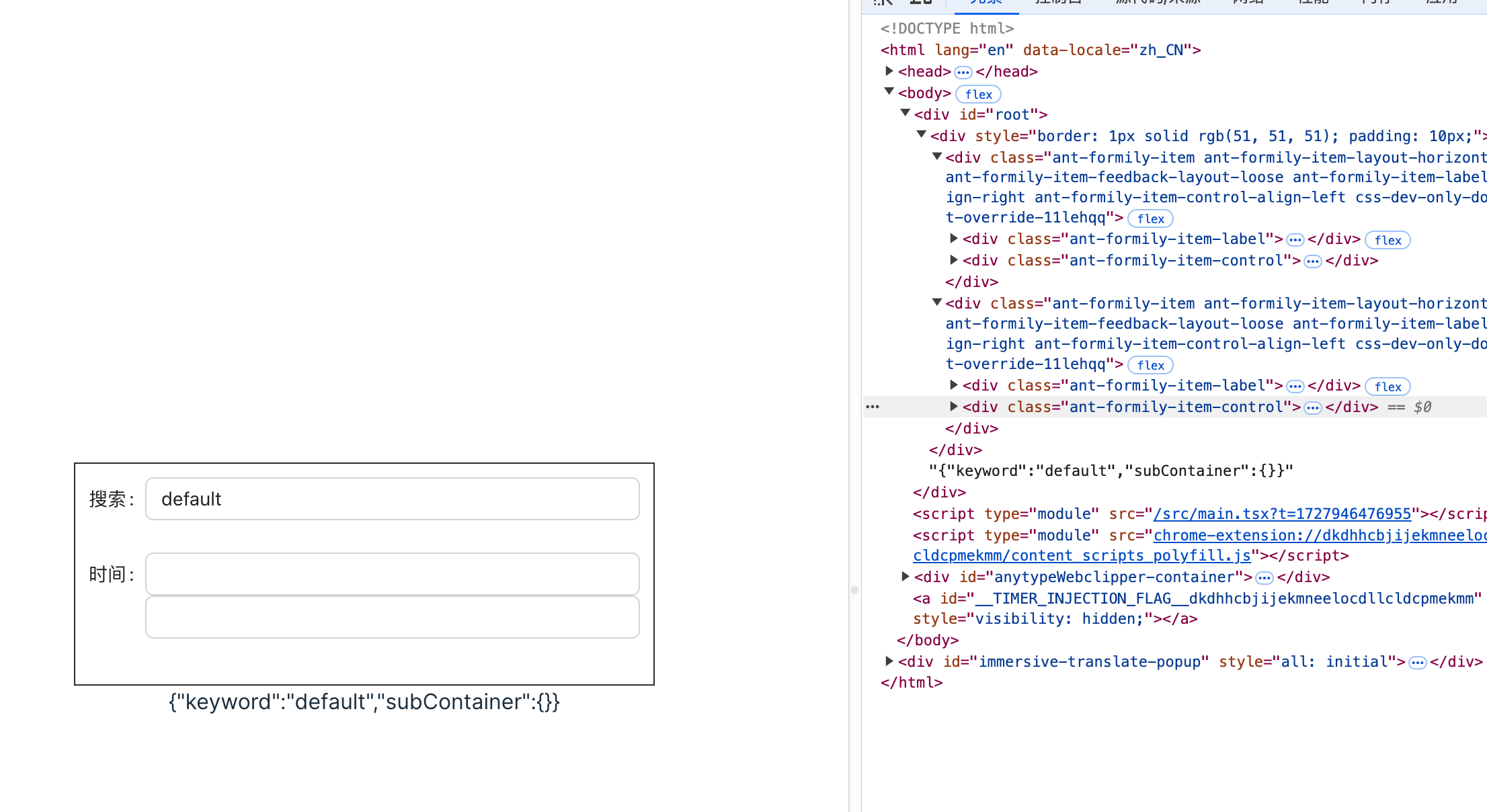Collapse the div id="root" node
The image size is (1487, 812).
(x=906, y=114)
